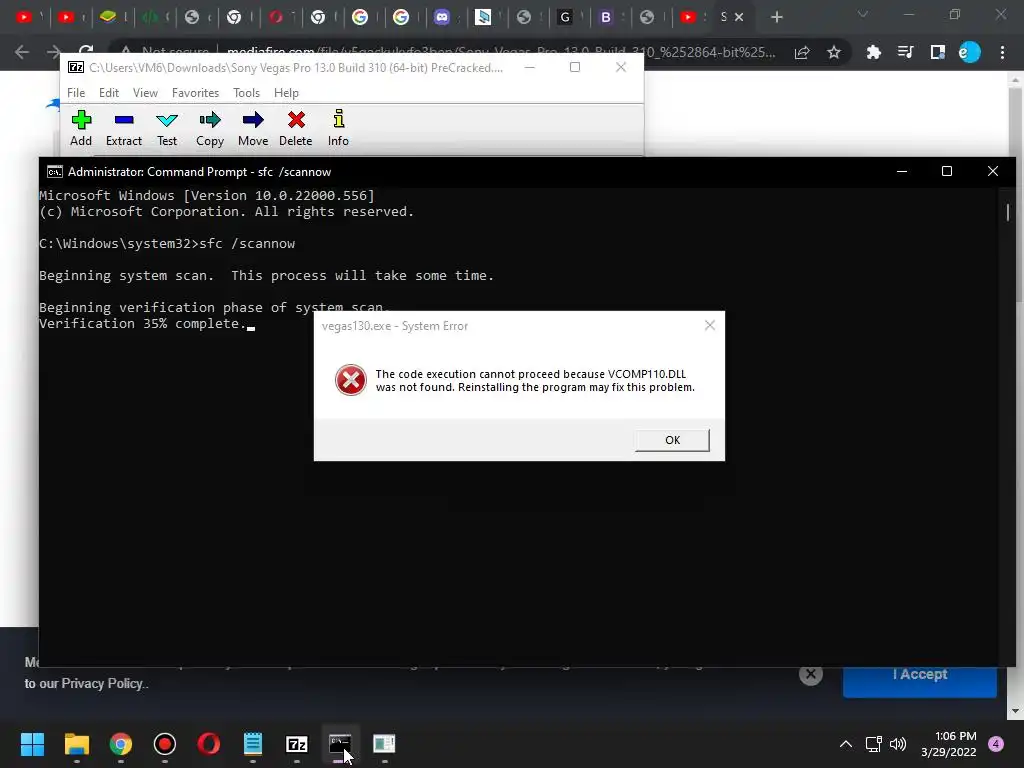1024x768 pixels.
Task: Open the tab search chevron in Chrome
Action: point(863,14)
